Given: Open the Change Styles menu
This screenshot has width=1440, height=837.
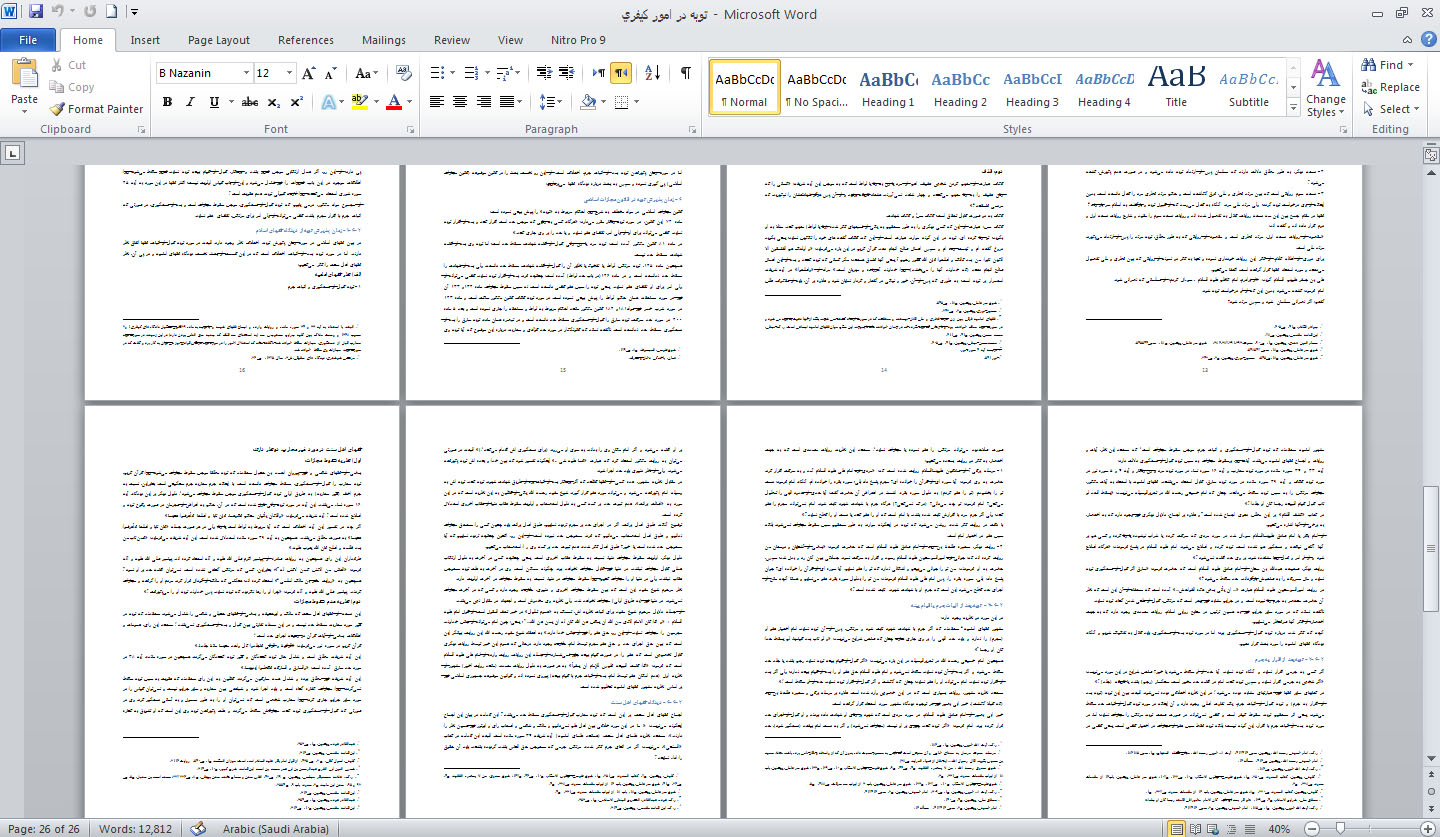Looking at the screenshot, I should [x=1325, y=88].
